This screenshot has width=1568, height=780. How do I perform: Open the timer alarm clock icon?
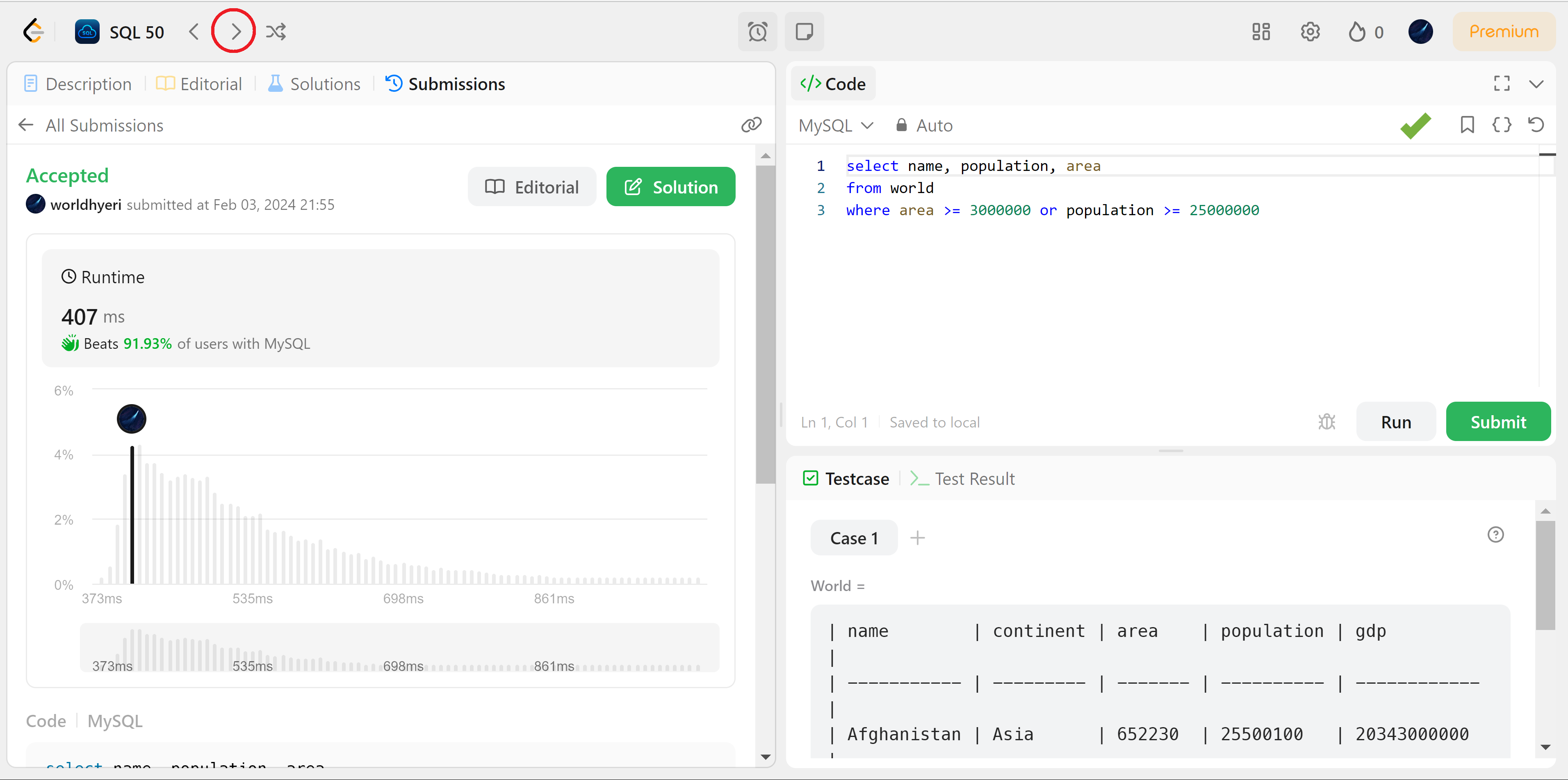pyautogui.click(x=757, y=32)
